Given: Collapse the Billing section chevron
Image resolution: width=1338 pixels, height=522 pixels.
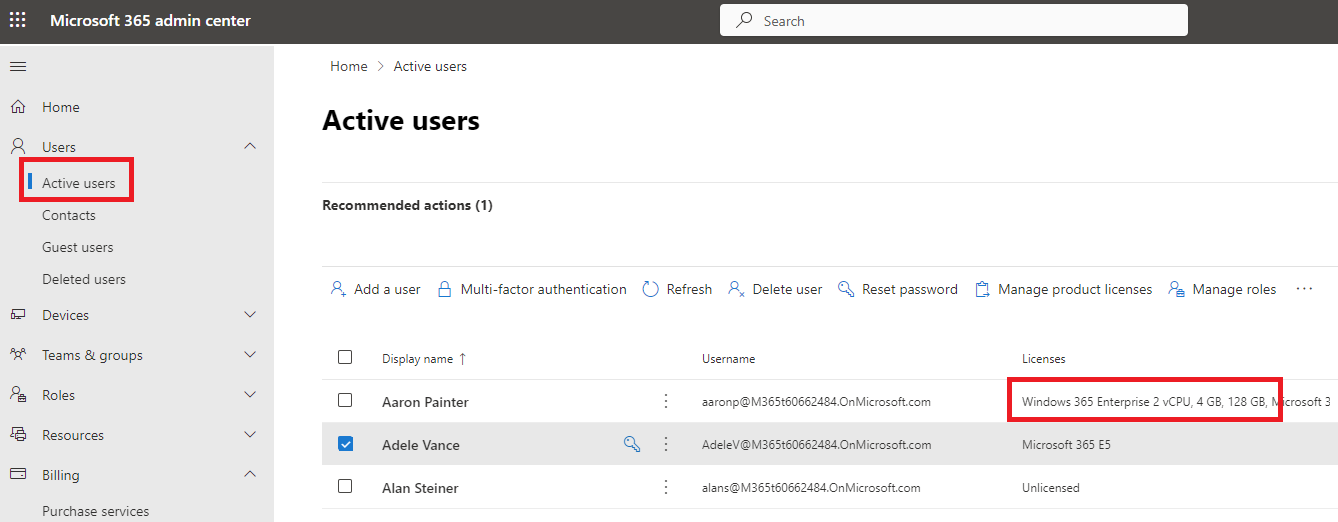Looking at the screenshot, I should 250,474.
